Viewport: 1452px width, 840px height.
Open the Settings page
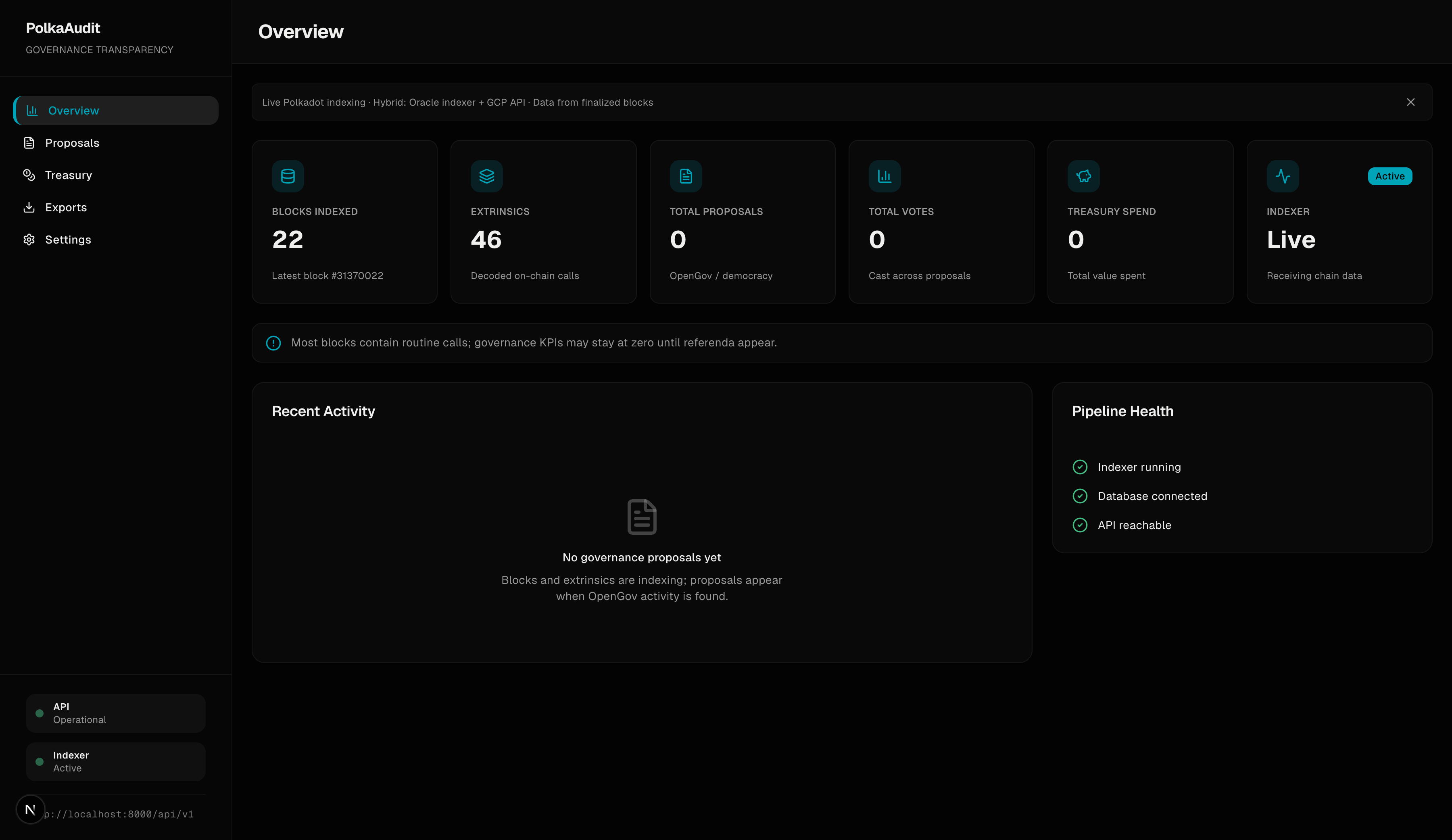[x=116, y=240]
